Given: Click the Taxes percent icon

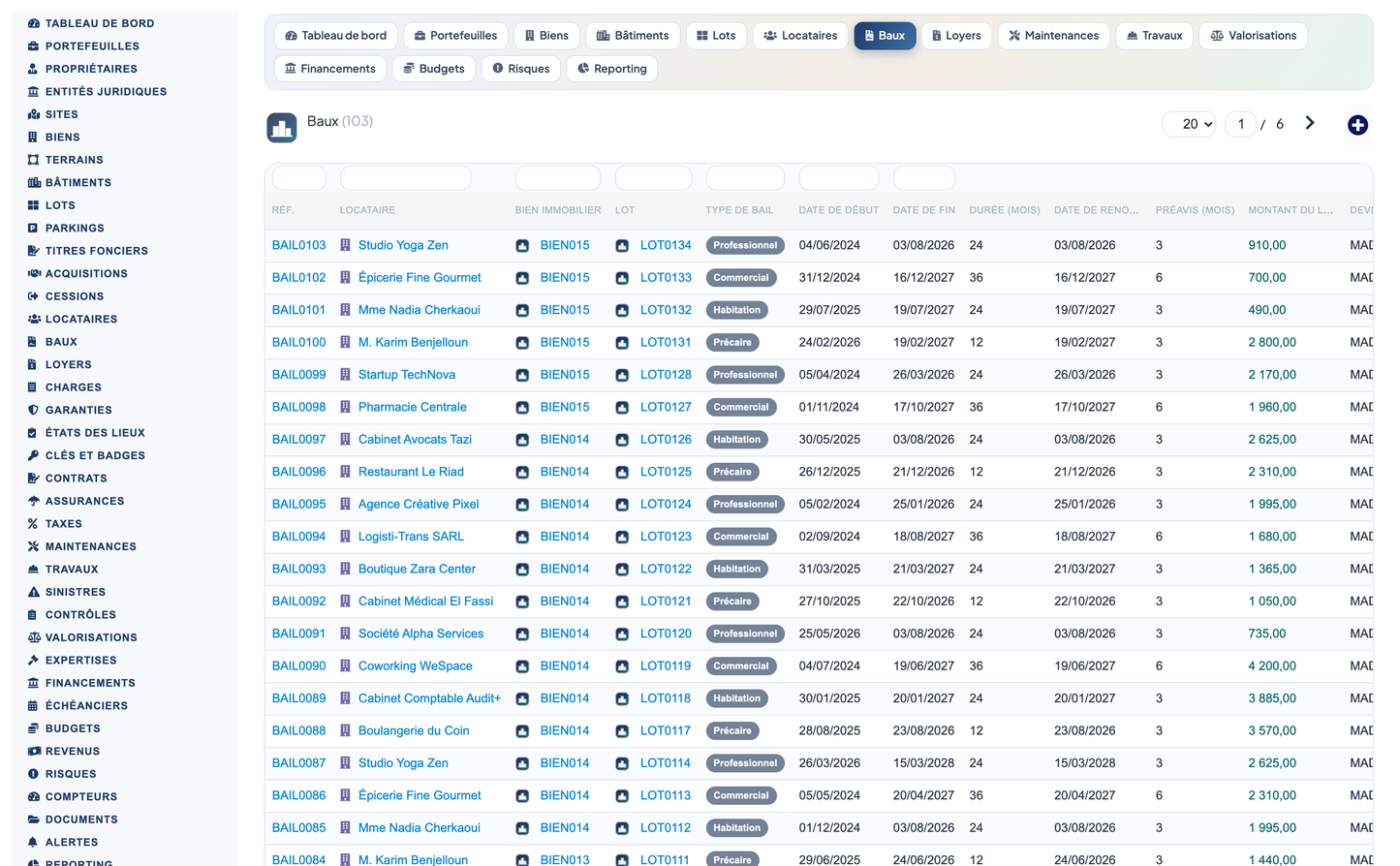Looking at the screenshot, I should tap(34, 524).
